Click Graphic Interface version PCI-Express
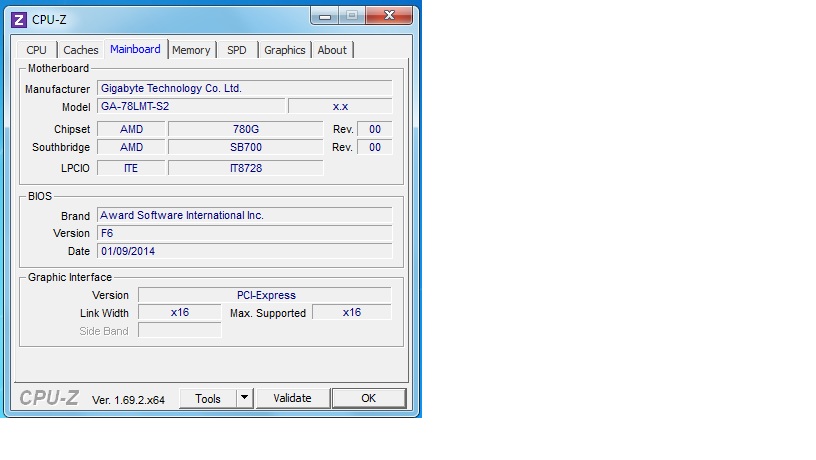816x460 pixels. 265,295
